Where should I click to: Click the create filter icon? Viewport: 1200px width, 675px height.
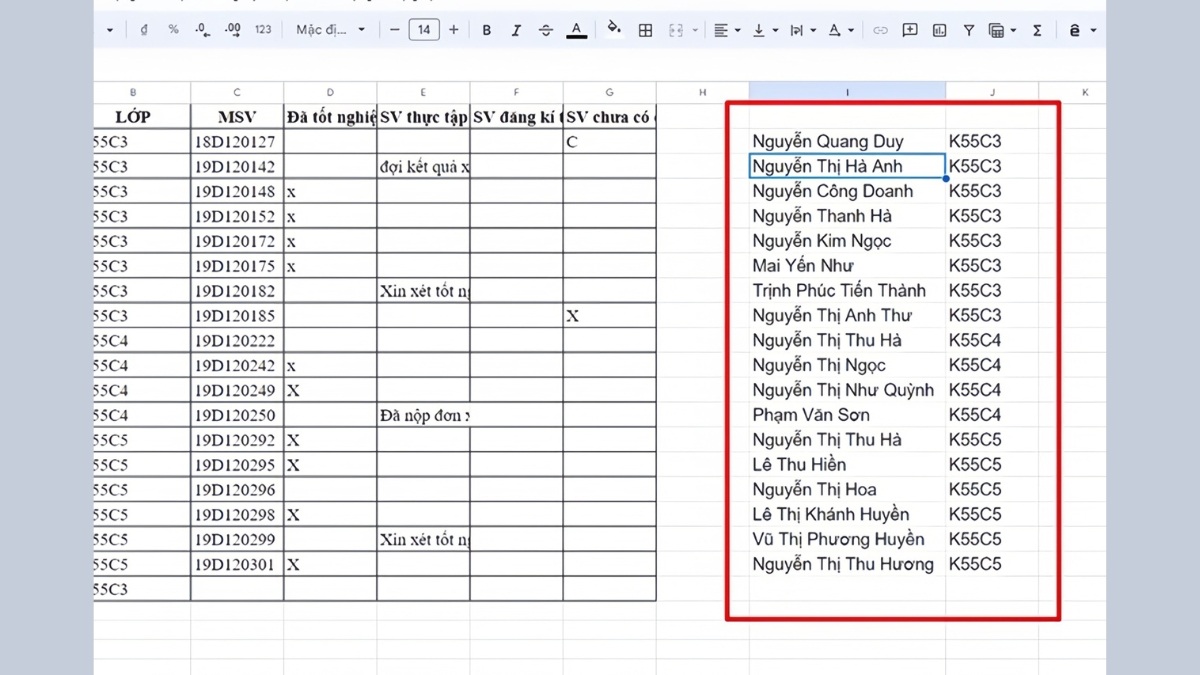pos(968,30)
